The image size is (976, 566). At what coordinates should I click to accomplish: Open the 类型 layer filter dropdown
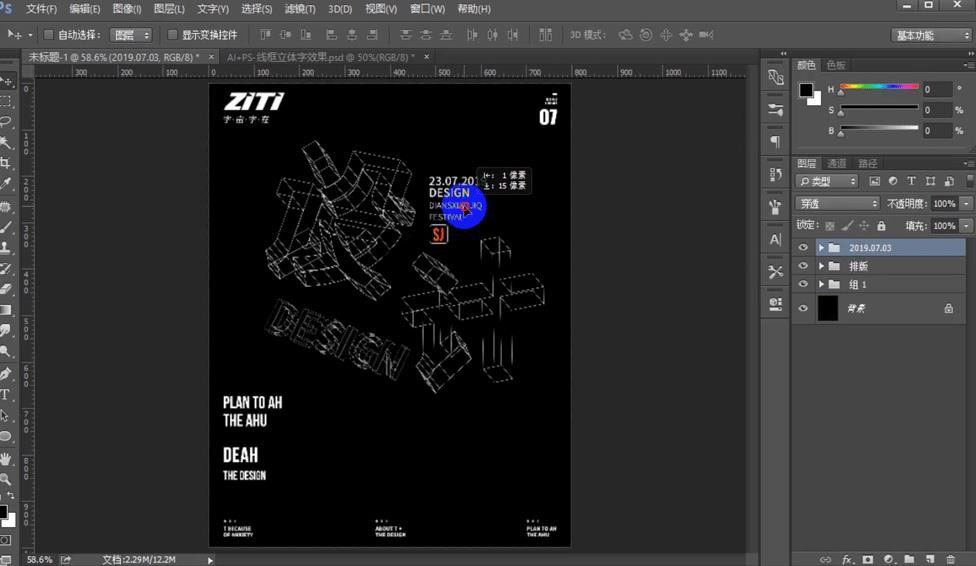click(x=827, y=181)
